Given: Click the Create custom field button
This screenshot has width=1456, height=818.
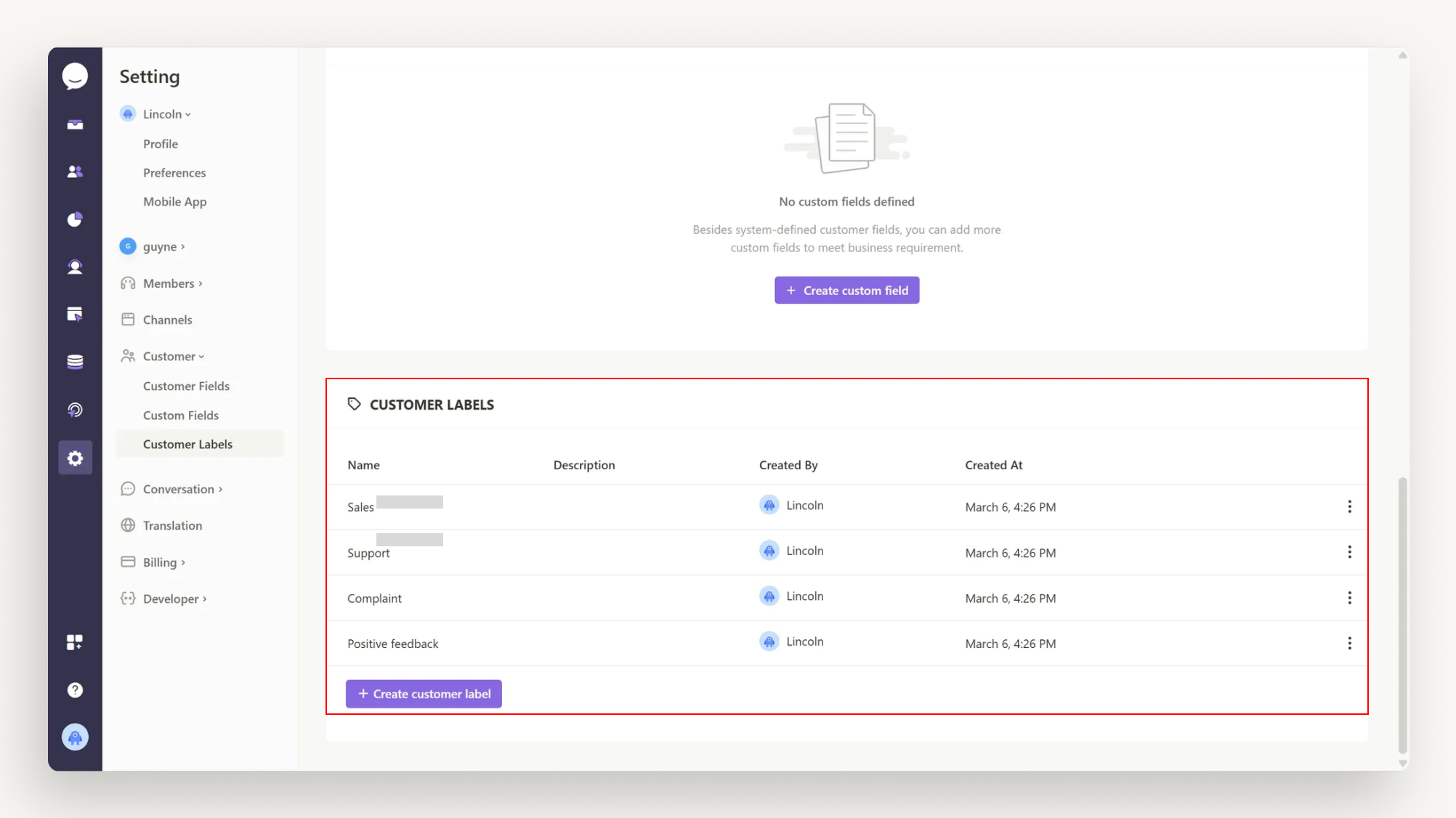Looking at the screenshot, I should pyautogui.click(x=846, y=290).
